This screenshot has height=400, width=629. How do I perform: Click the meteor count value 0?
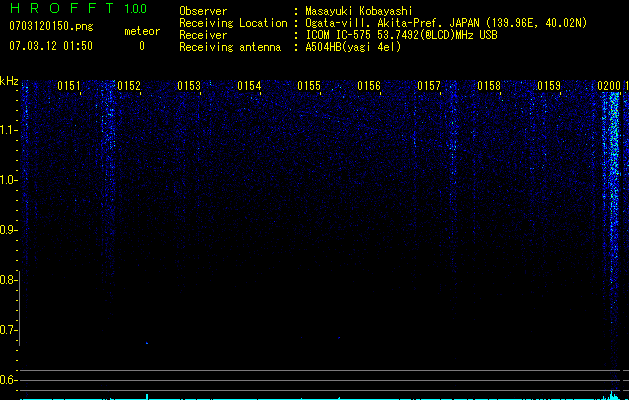(x=142, y=46)
